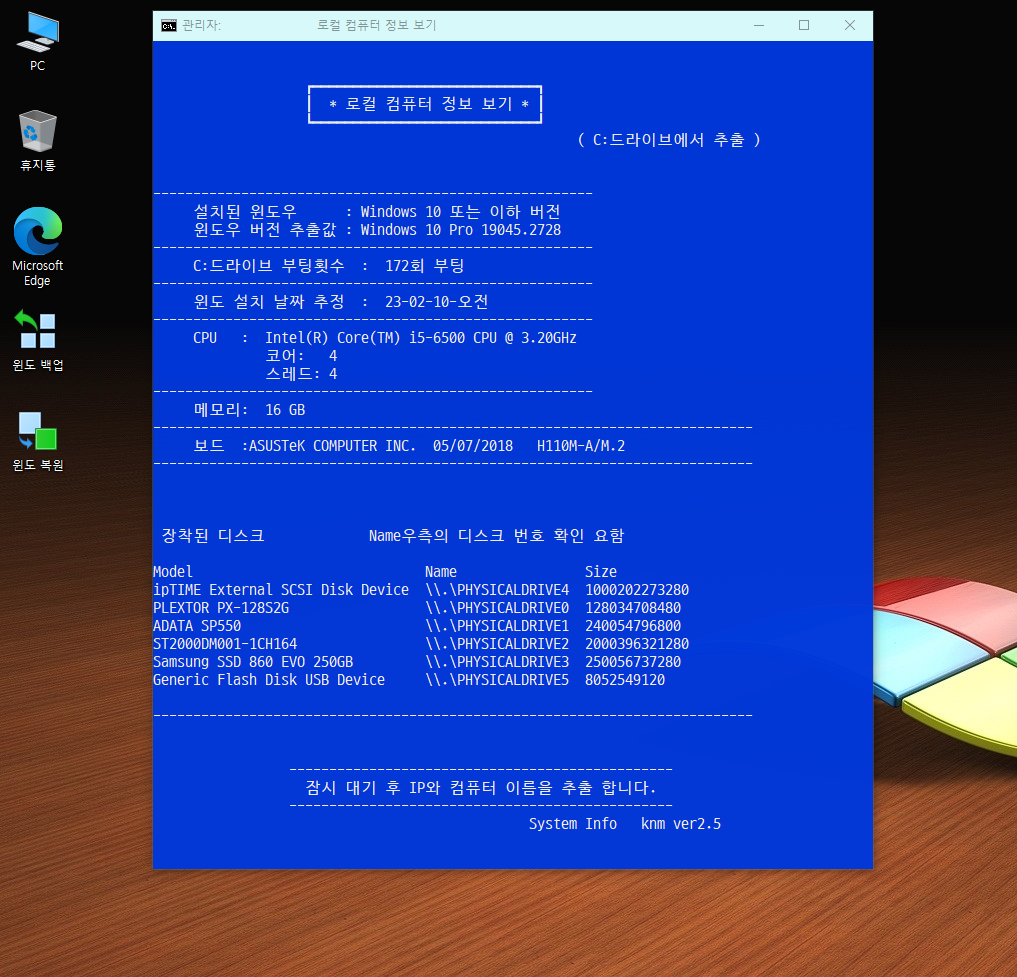Open the 윈도 백업 desktop shortcut

point(38,340)
